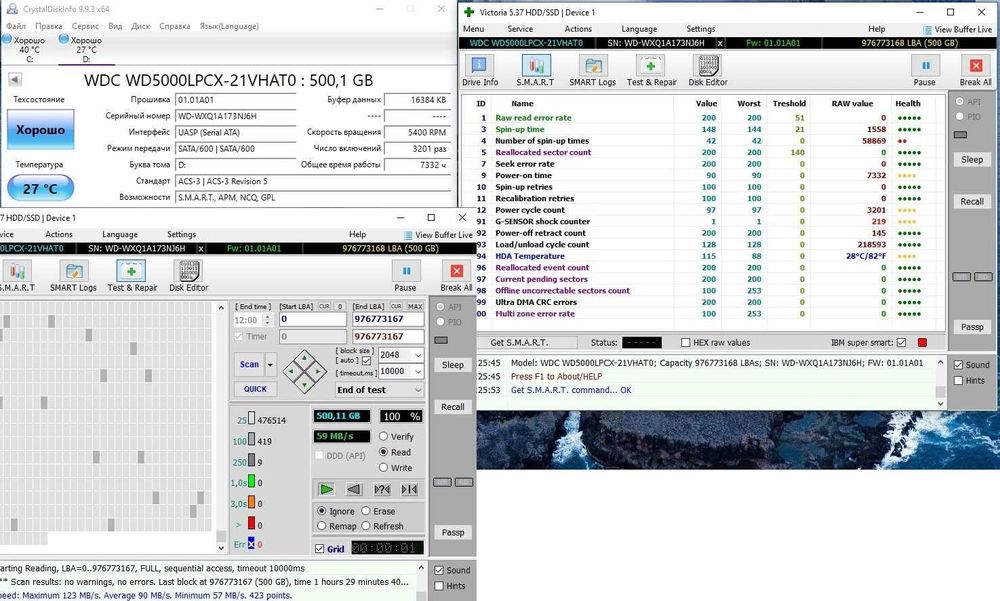Click the x beside serial number in SMART-table window

pos(720,43)
